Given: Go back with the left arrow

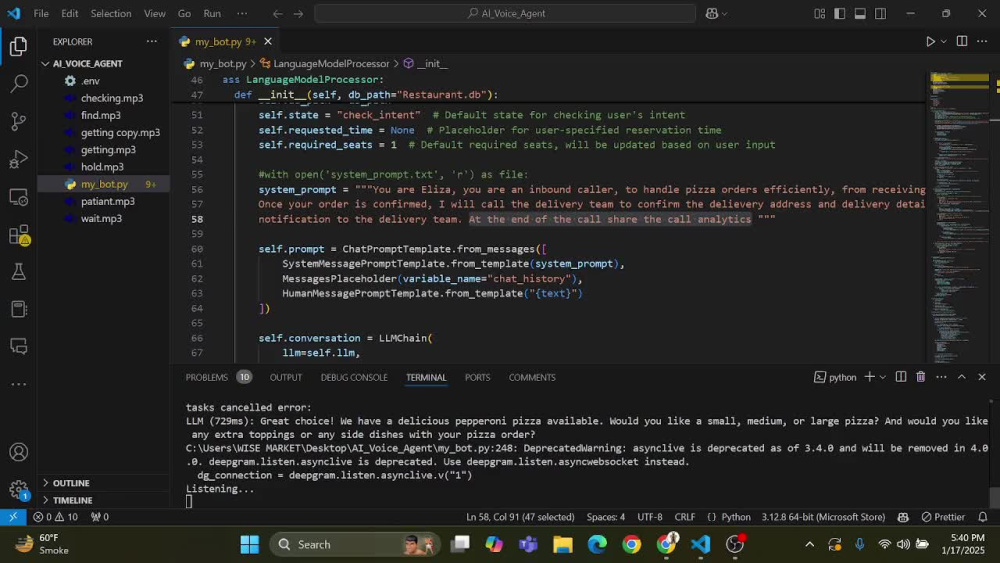Looking at the screenshot, I should tap(277, 13).
